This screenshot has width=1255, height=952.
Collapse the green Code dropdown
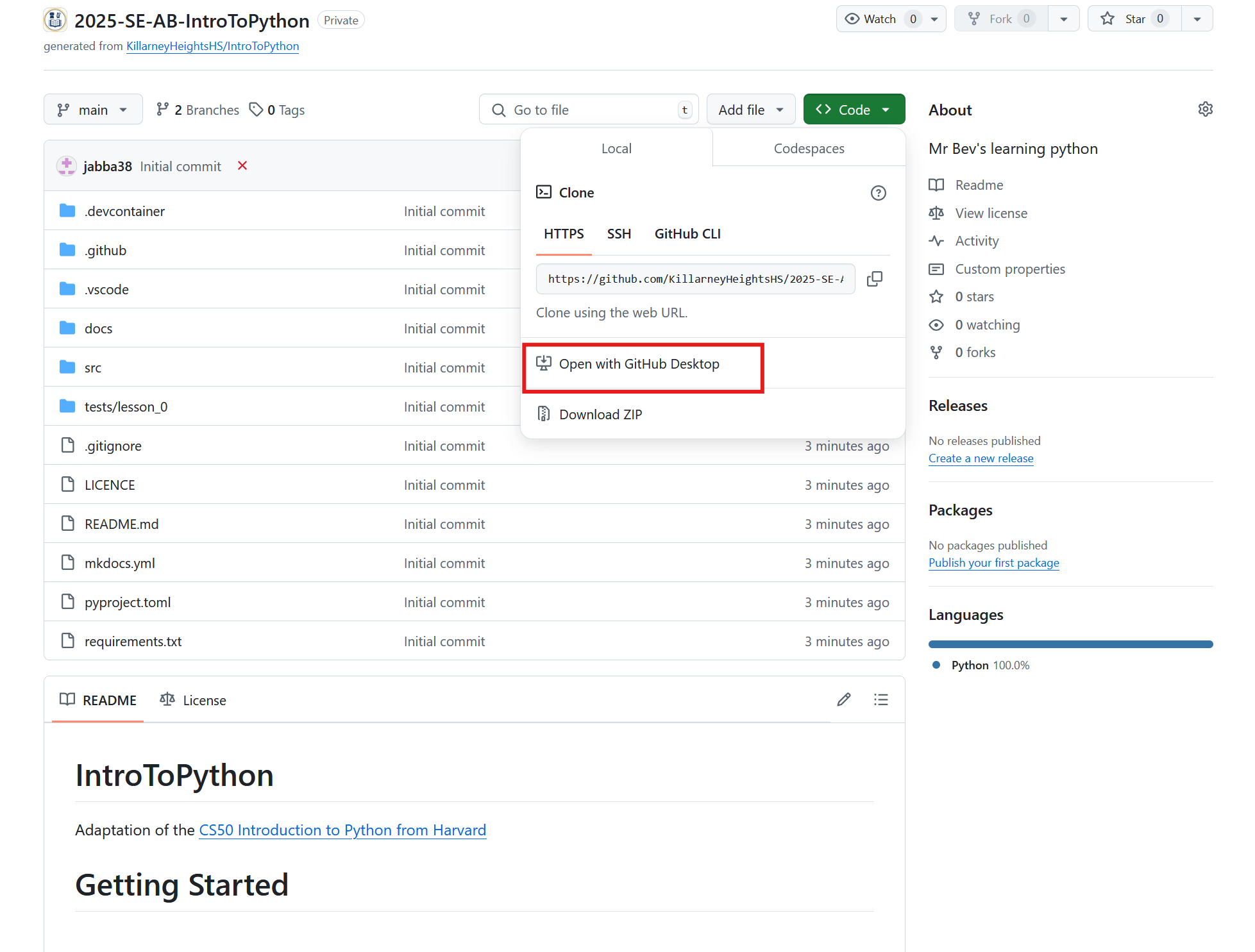tap(854, 110)
